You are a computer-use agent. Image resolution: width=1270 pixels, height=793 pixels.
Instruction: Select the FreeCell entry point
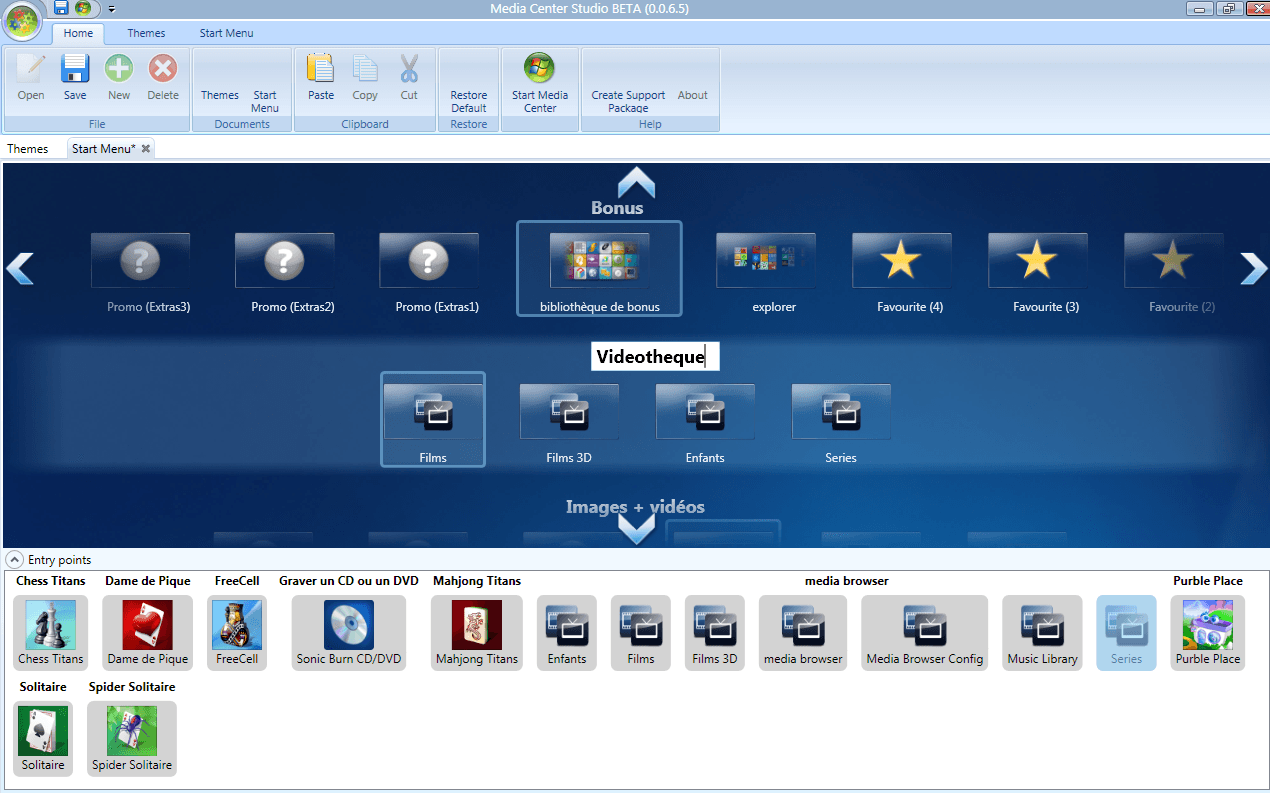point(237,633)
